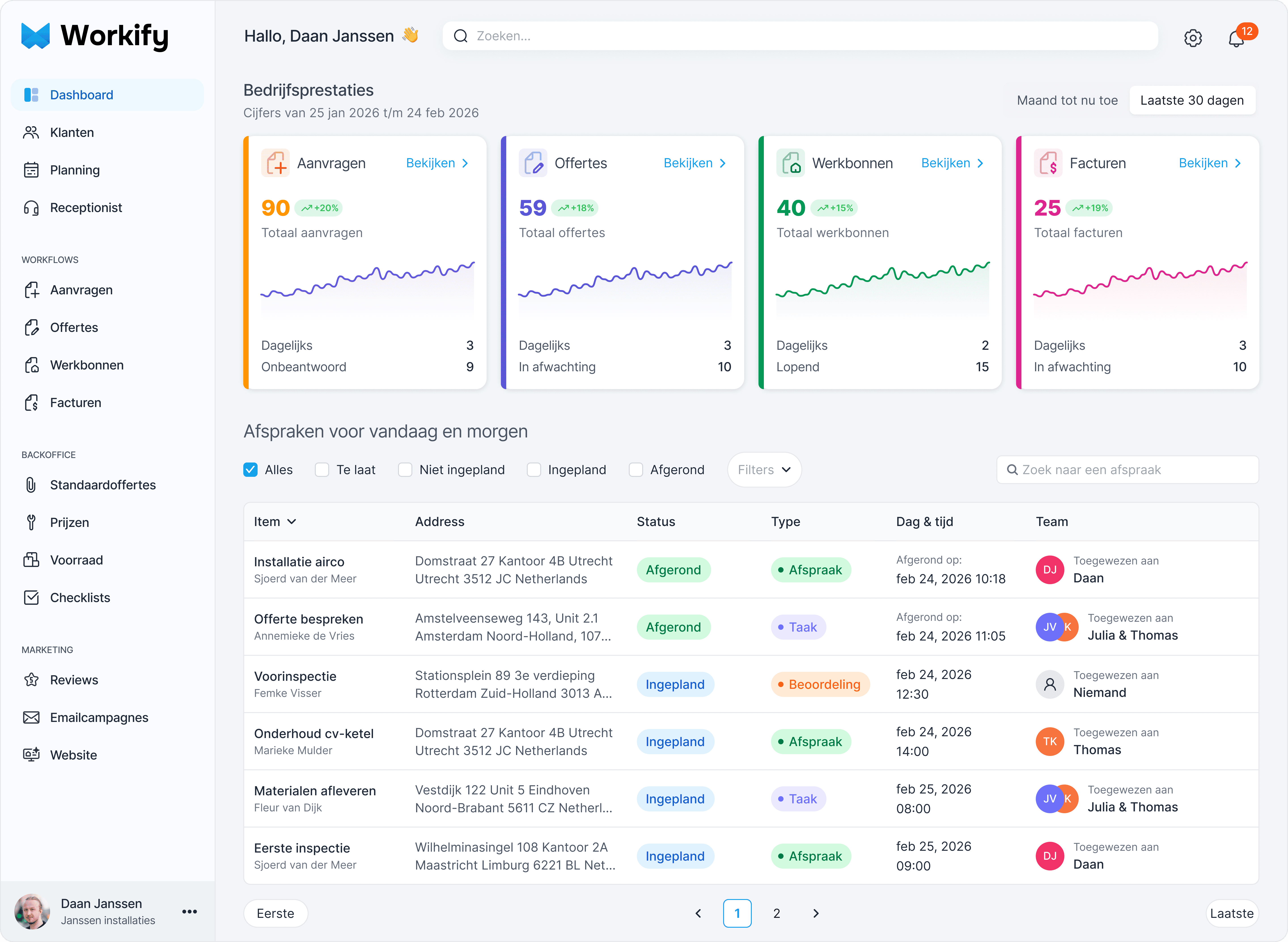This screenshot has height=942, width=1288.
Task: Go to next page arrow
Action: tap(816, 914)
